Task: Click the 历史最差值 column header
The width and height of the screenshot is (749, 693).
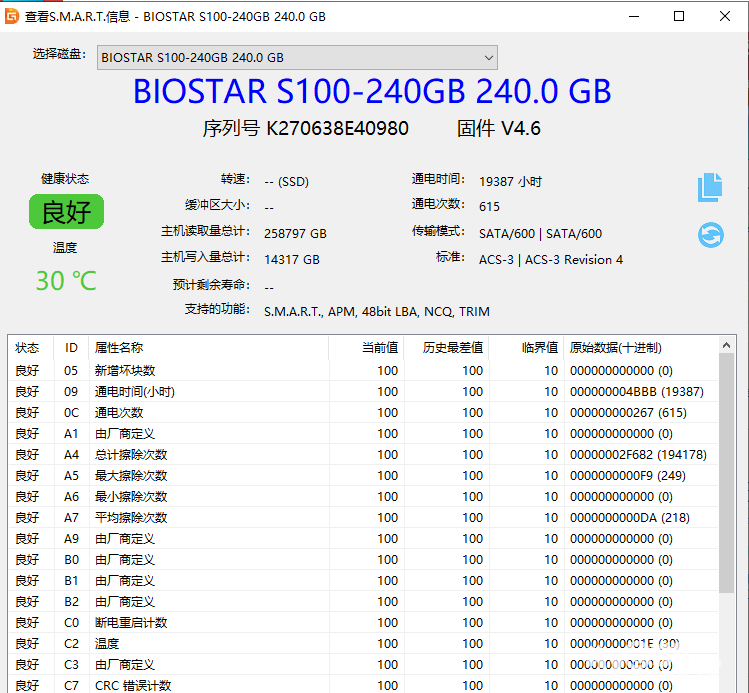Action: click(x=454, y=347)
